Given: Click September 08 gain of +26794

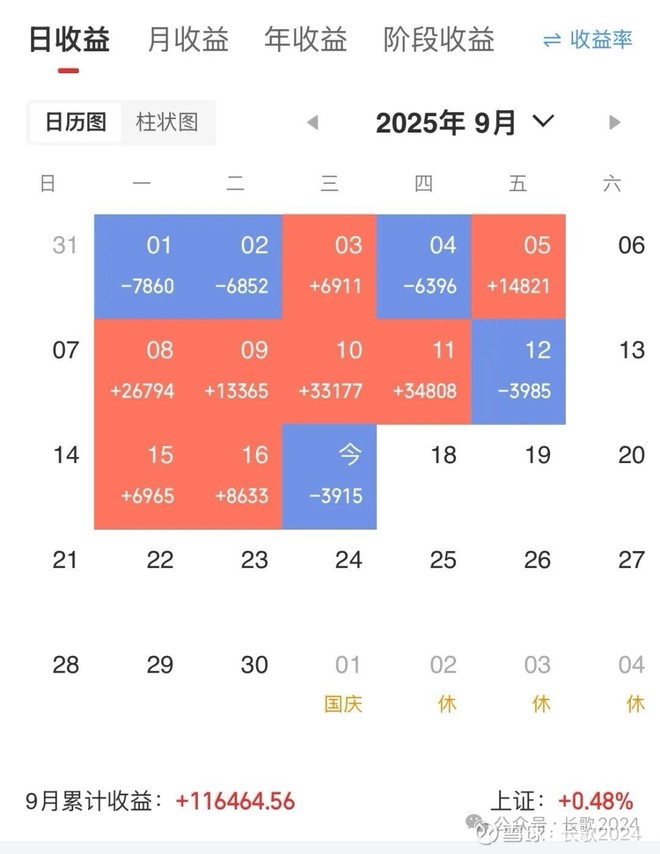Looking at the screenshot, I should (160, 370).
